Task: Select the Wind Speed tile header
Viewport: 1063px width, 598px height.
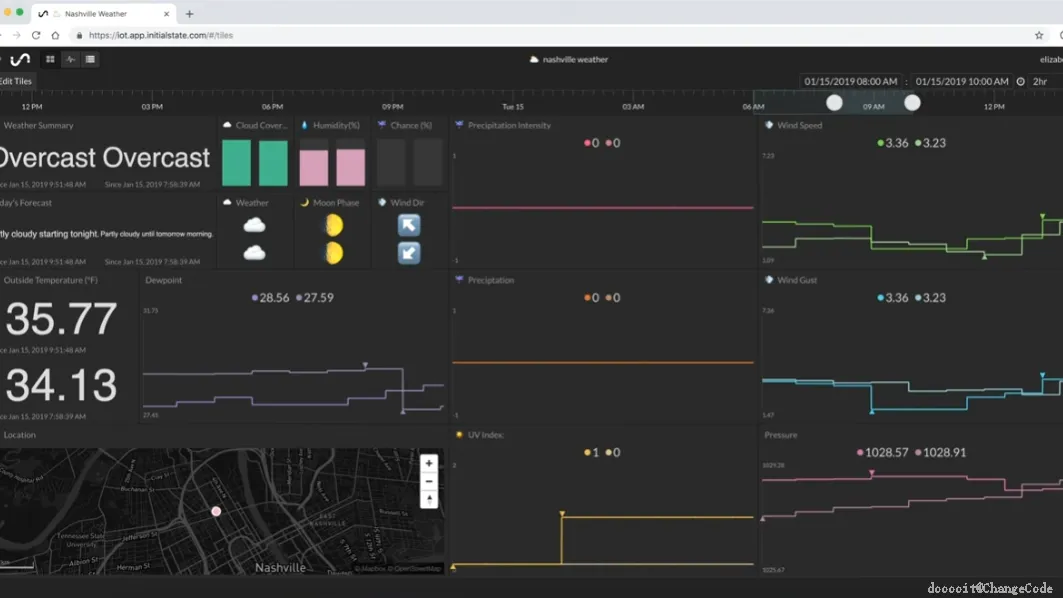Action: pos(799,125)
